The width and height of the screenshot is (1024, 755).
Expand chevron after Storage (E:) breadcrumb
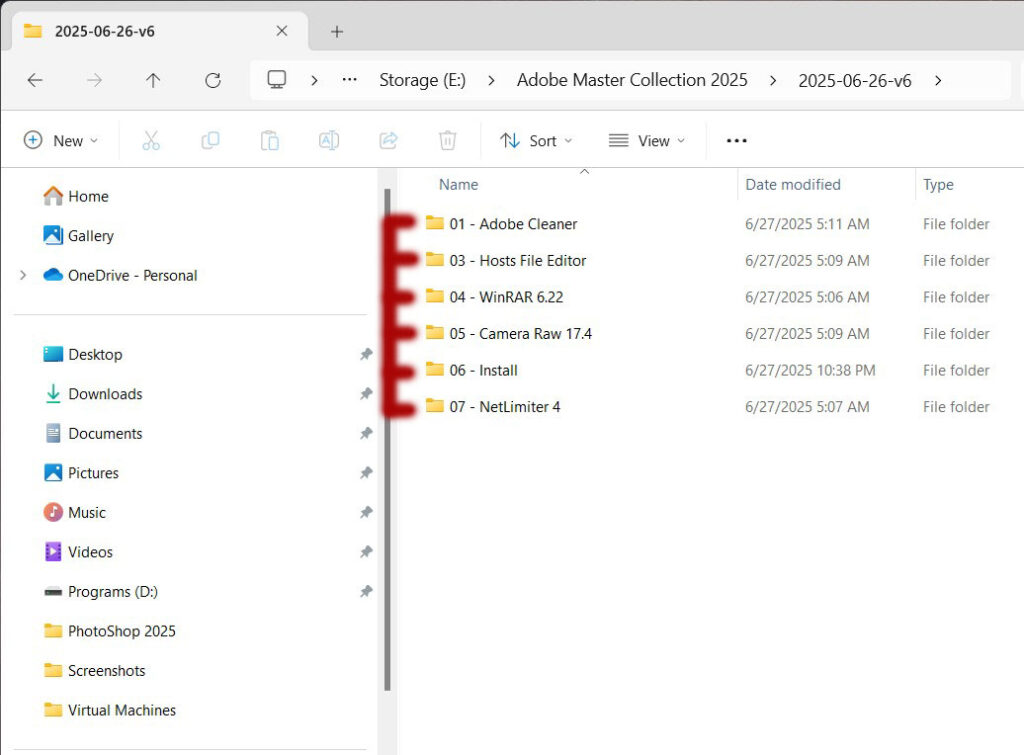[x=491, y=80]
